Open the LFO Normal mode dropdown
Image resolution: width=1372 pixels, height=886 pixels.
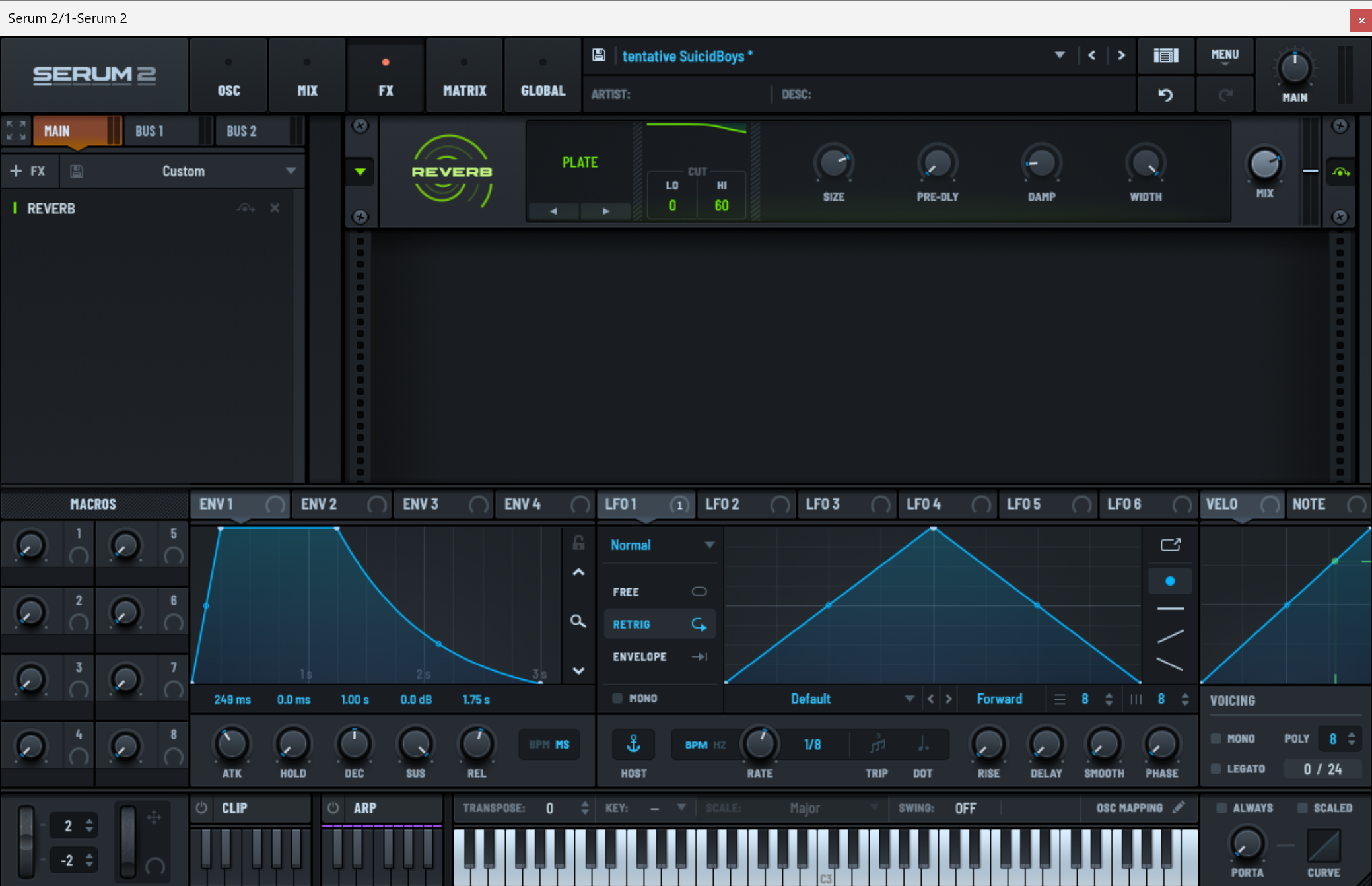661,545
